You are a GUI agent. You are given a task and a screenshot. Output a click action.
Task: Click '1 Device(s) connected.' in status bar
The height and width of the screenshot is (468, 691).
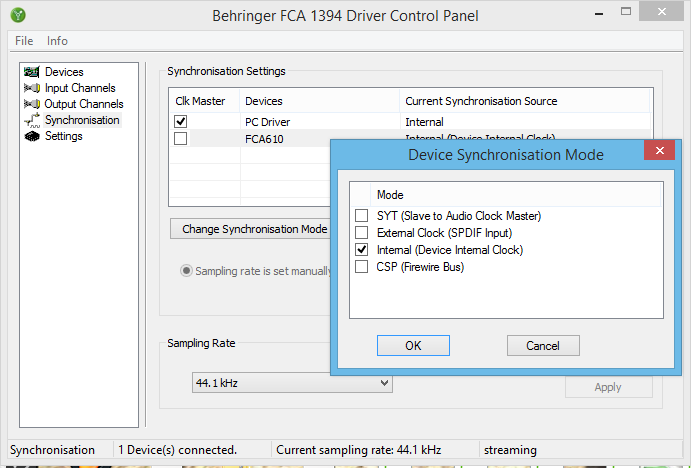click(x=177, y=450)
